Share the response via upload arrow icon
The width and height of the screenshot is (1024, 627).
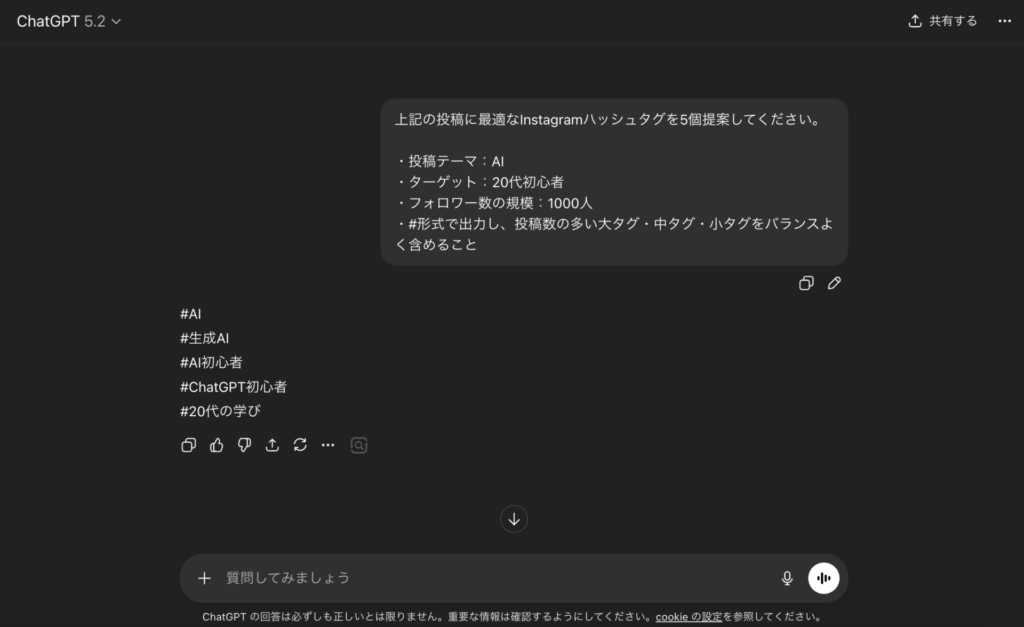272,446
